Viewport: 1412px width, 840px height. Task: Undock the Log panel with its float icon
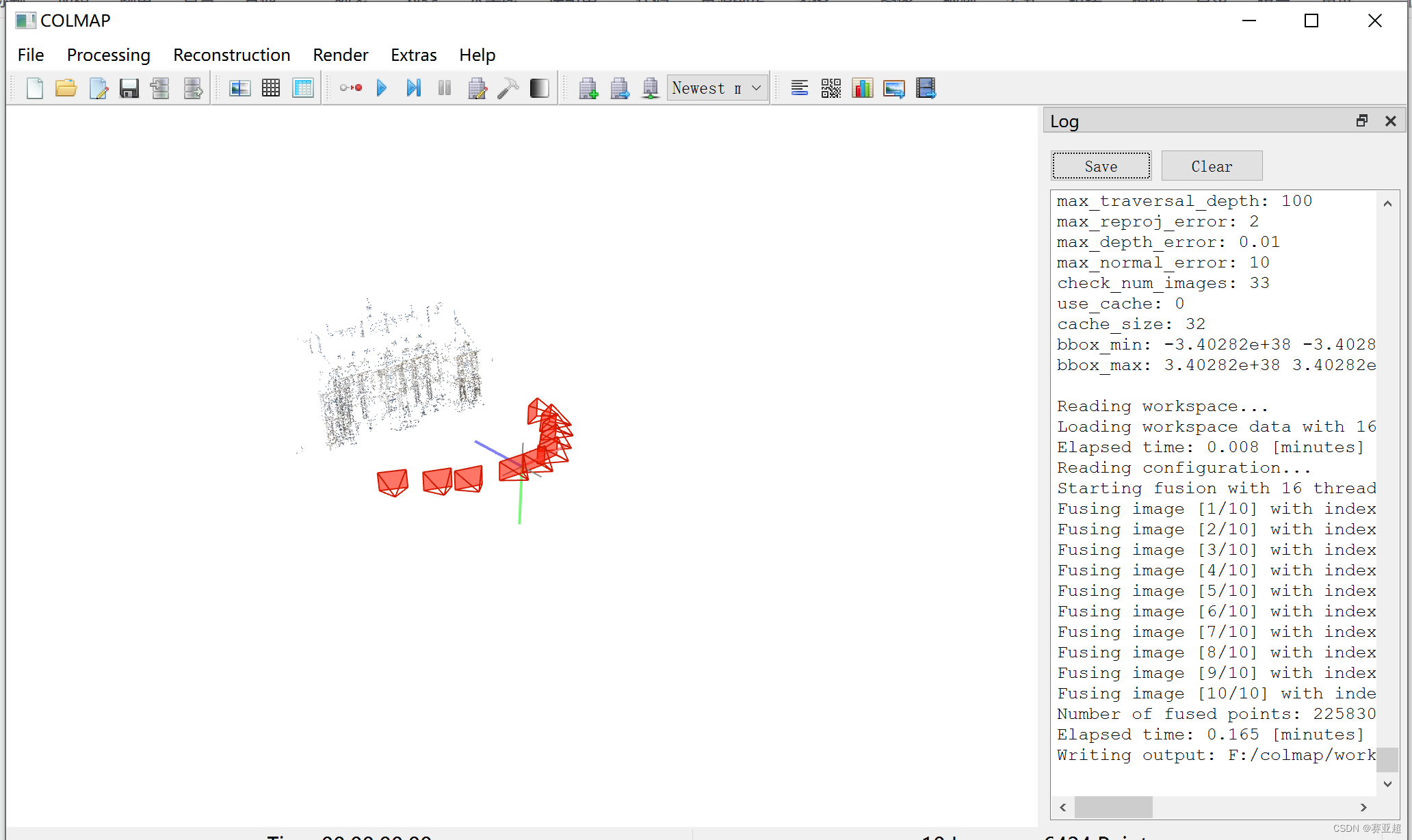point(1361,120)
